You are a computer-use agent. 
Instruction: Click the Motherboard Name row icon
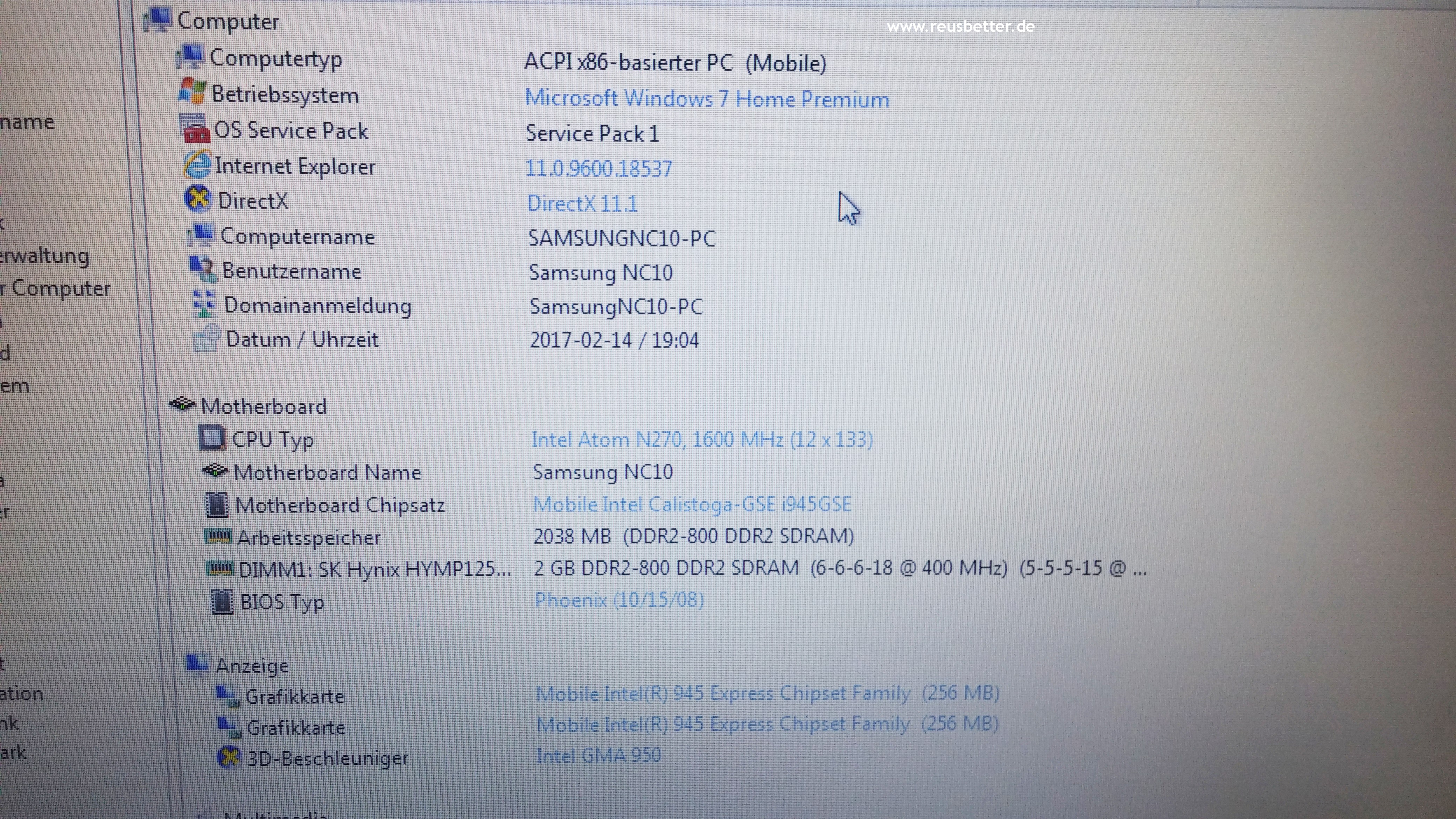click(215, 470)
